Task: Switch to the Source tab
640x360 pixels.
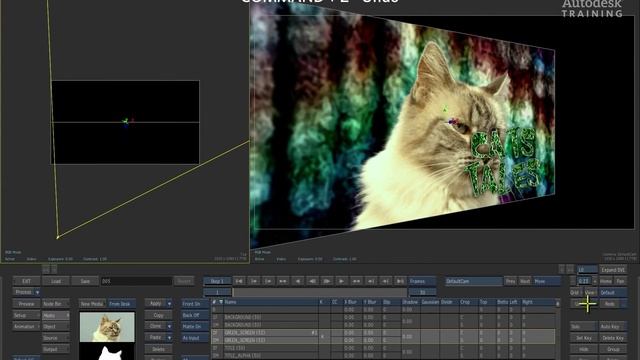Action: click(x=56, y=338)
